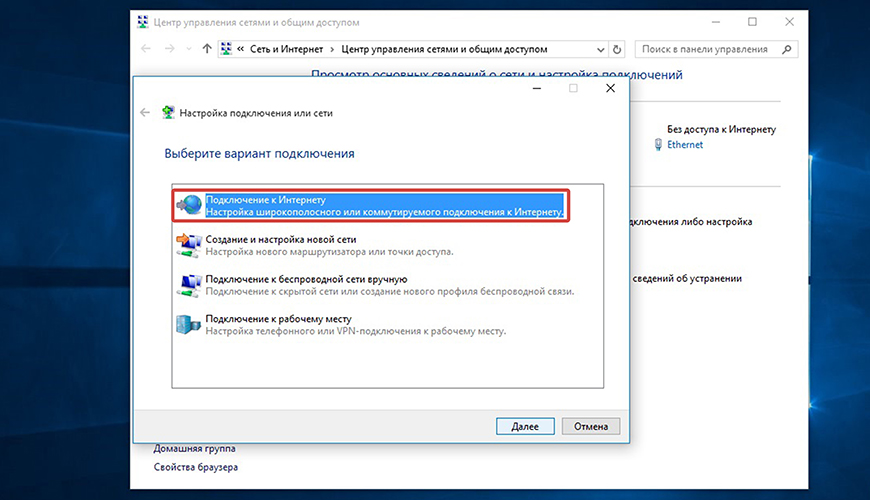Click the network icon in the address bar
This screenshot has height=500, width=870.
coord(227,48)
